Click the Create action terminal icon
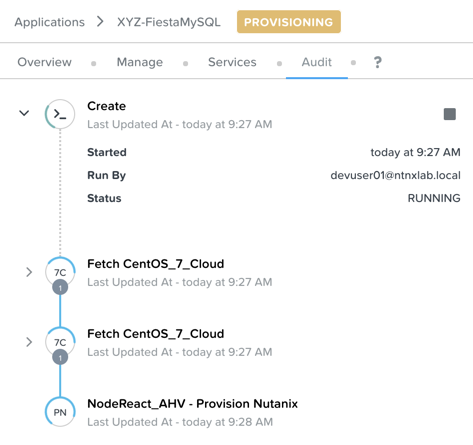Screen dimensions: 473x445 (60, 114)
